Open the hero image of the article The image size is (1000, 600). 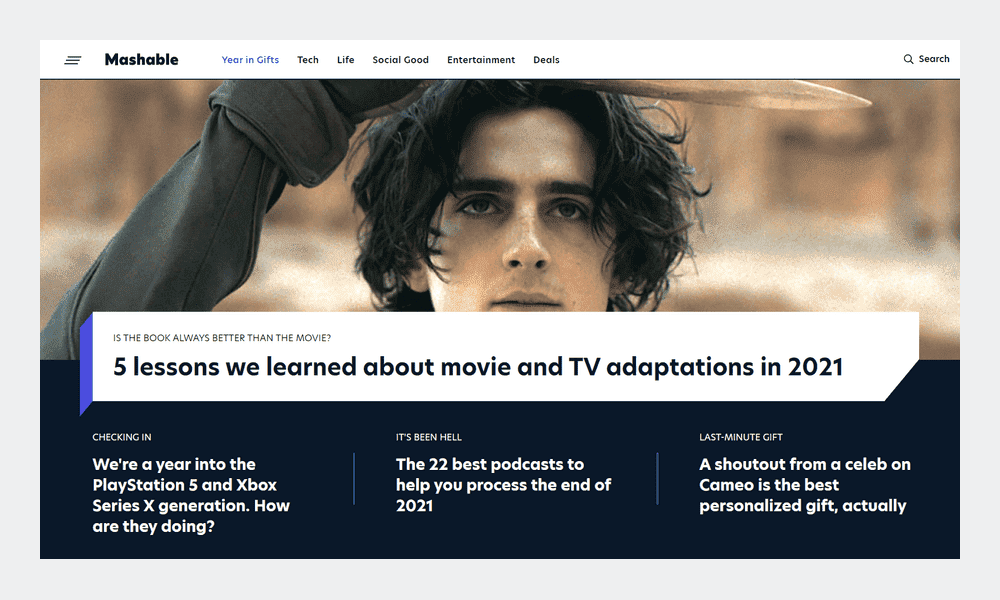[499, 194]
